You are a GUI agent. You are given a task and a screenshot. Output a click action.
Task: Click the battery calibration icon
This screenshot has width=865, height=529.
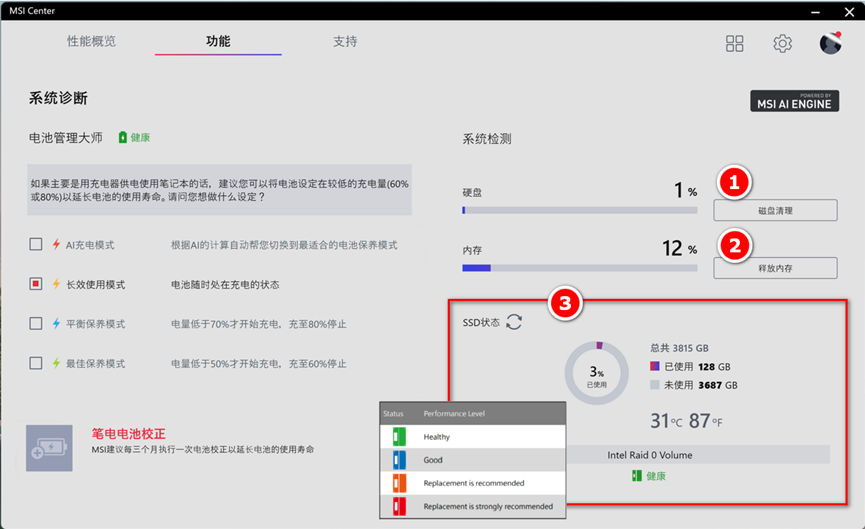[x=49, y=448]
